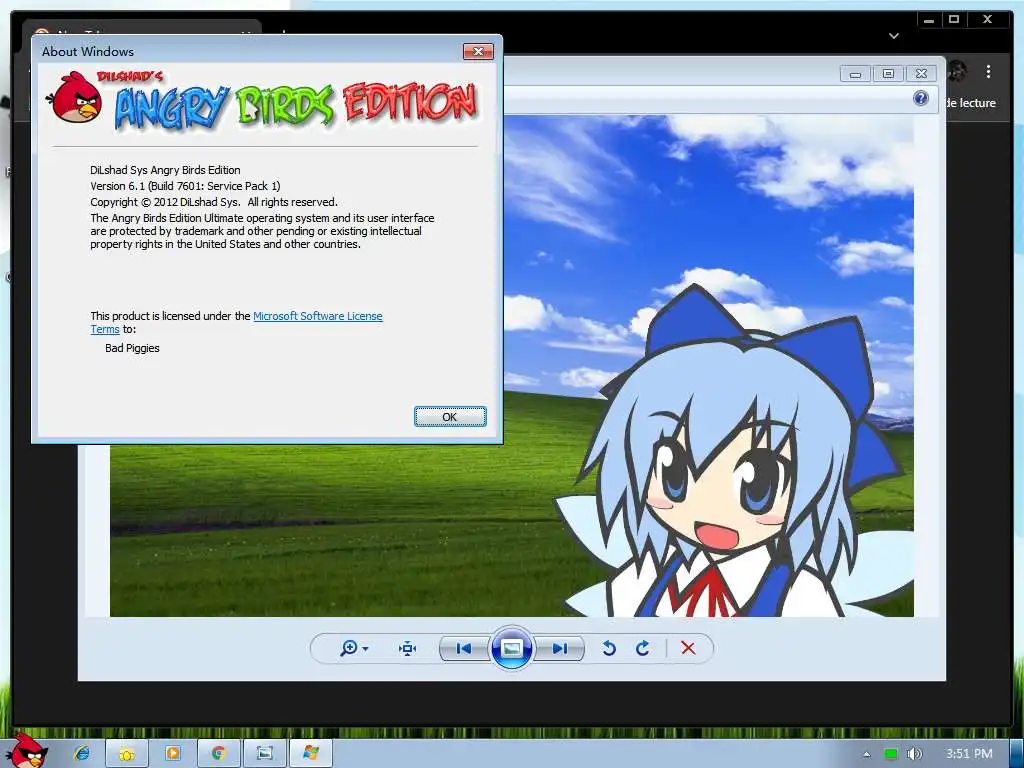Rotate the photo counterclockwise
This screenshot has height=768, width=1024.
[x=609, y=648]
